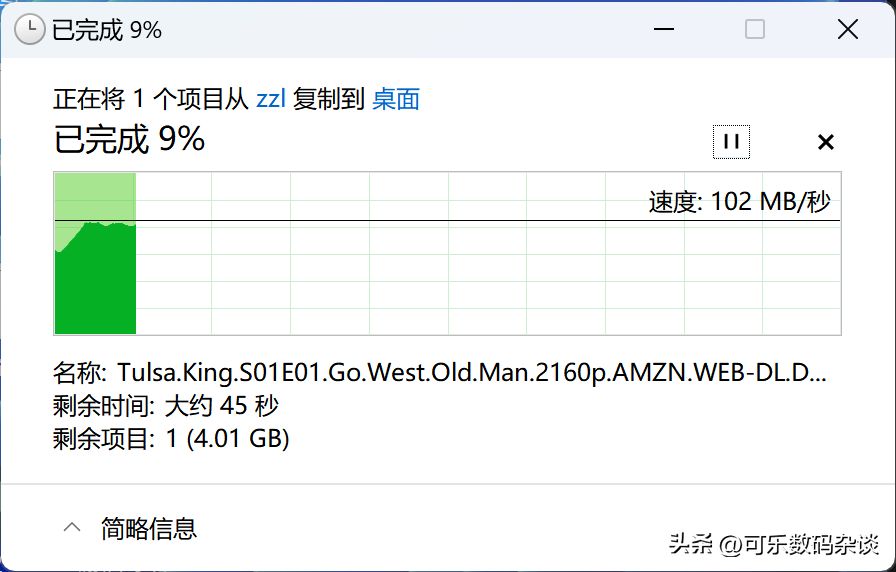Viewport: 896px width, 572px height.
Task: Select the Tulsa.King file name text
Action: (472, 373)
